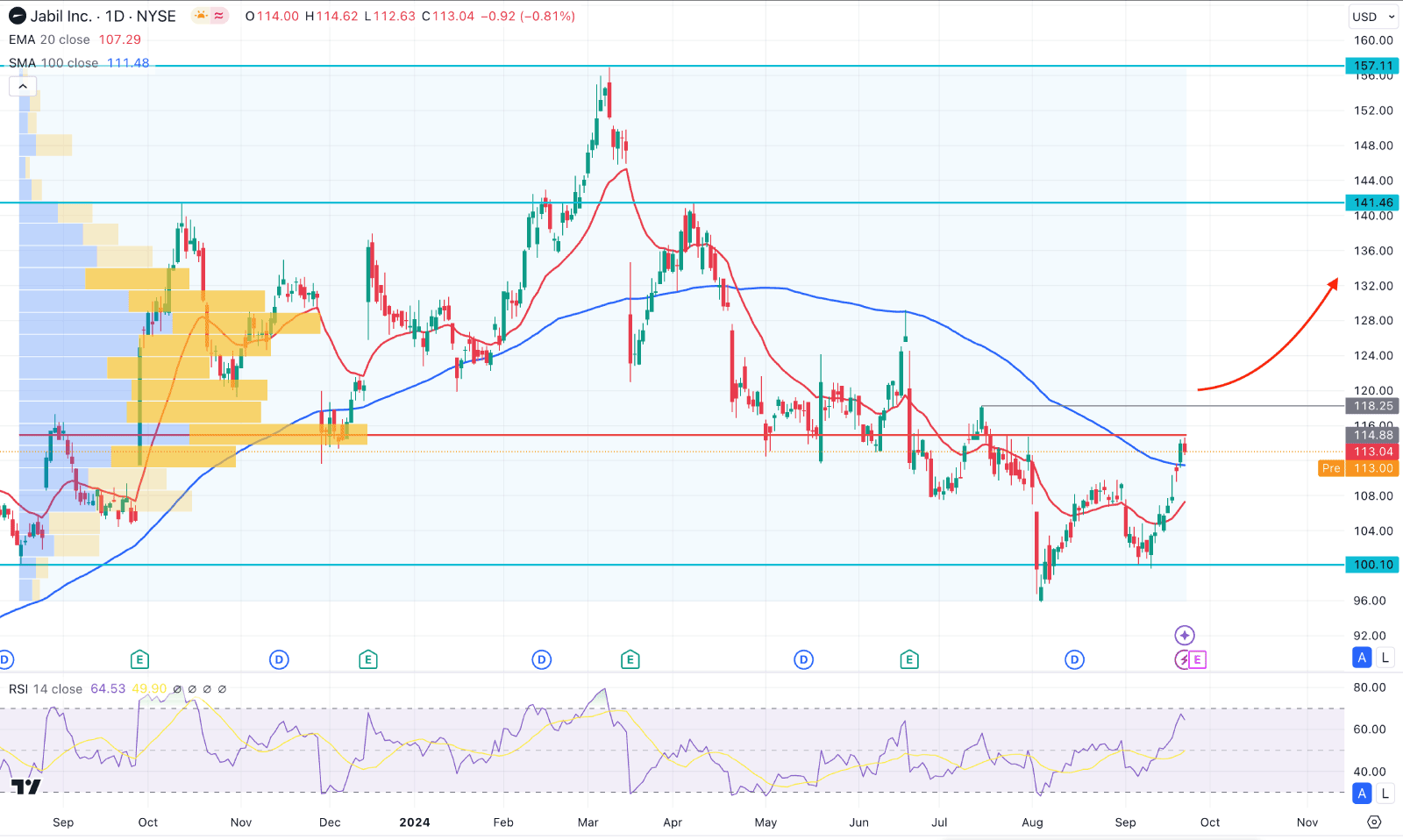Viewport: 1403px width, 840px height.
Task: Click the RSI value 64.53
Action: point(108,689)
